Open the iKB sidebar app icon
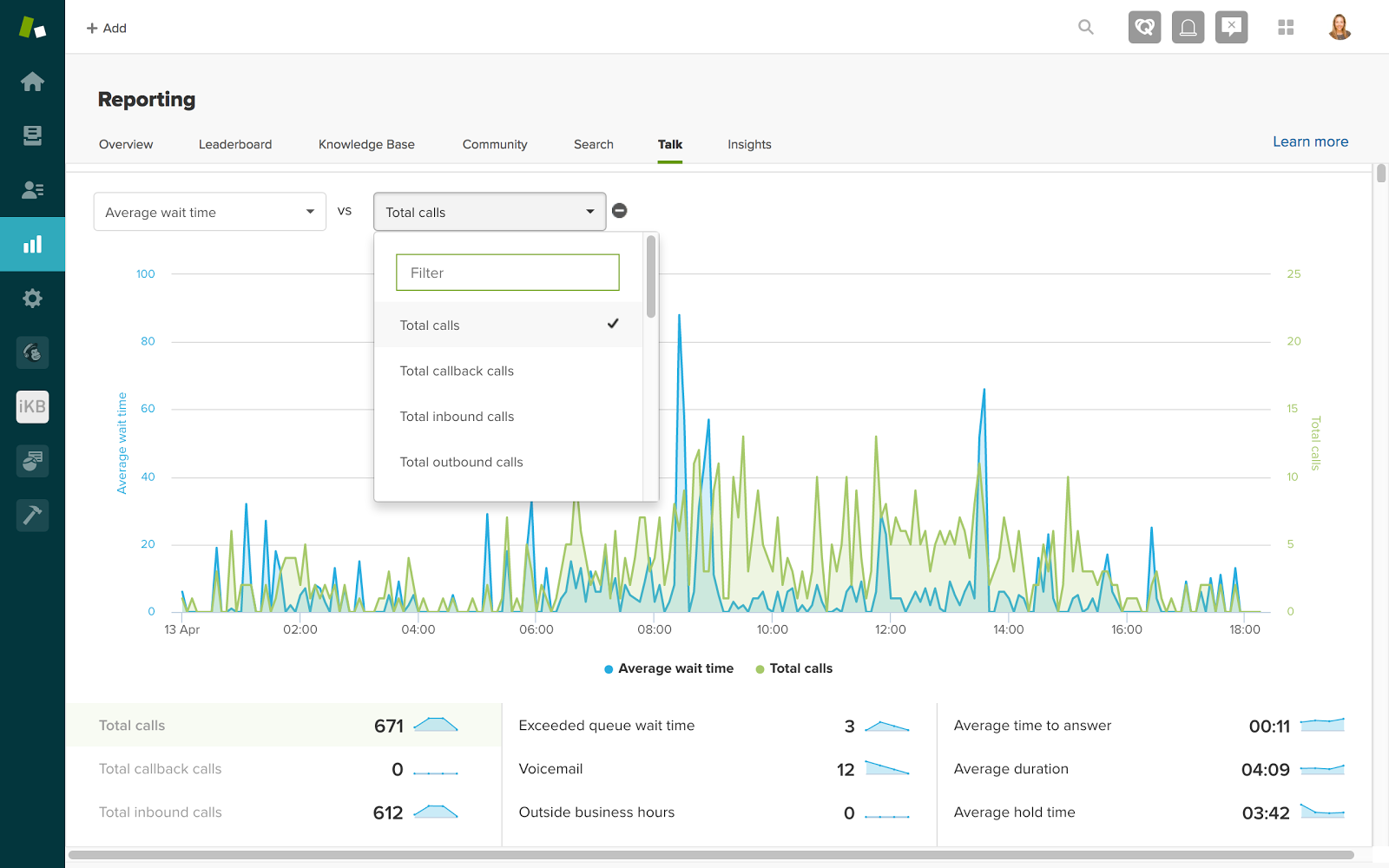 pos(32,406)
